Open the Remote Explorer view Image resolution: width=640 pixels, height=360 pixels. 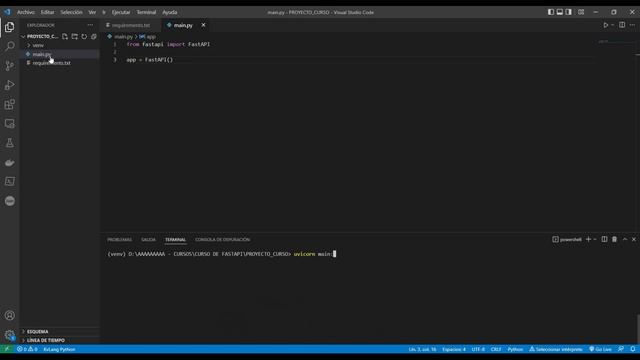coord(9,124)
